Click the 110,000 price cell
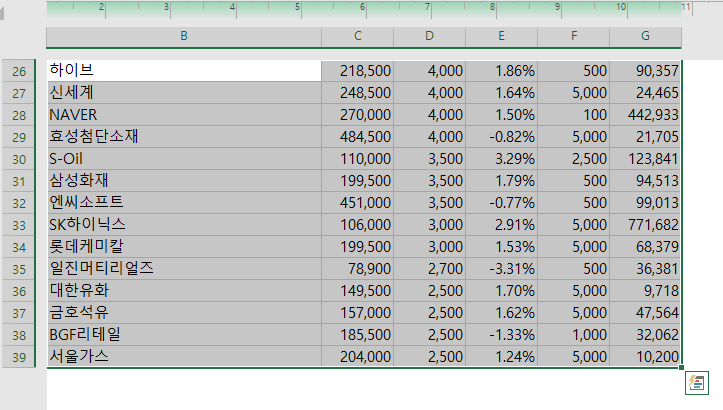 tap(357, 159)
